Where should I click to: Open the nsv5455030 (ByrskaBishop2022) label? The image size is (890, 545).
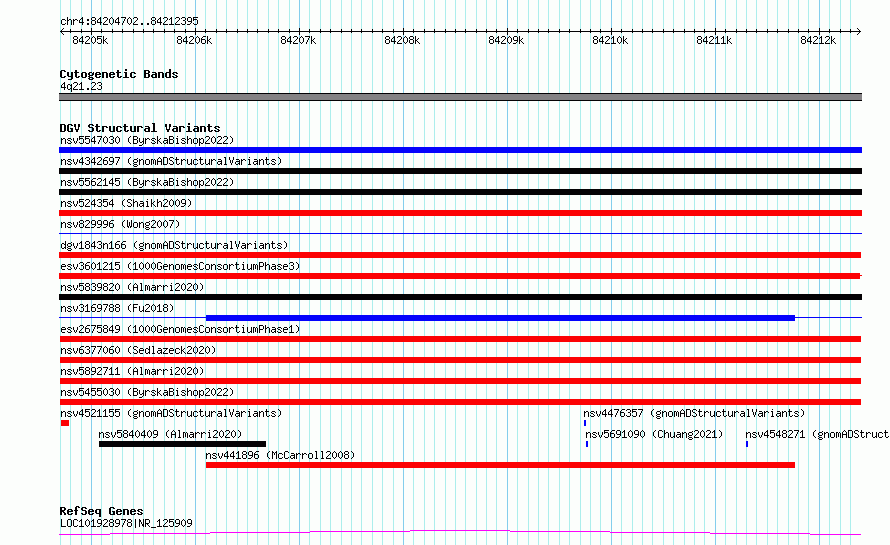pos(147,392)
